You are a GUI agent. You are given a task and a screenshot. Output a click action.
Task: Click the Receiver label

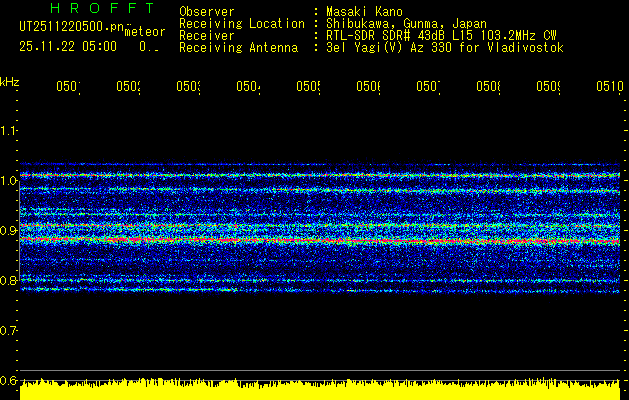click(207, 35)
